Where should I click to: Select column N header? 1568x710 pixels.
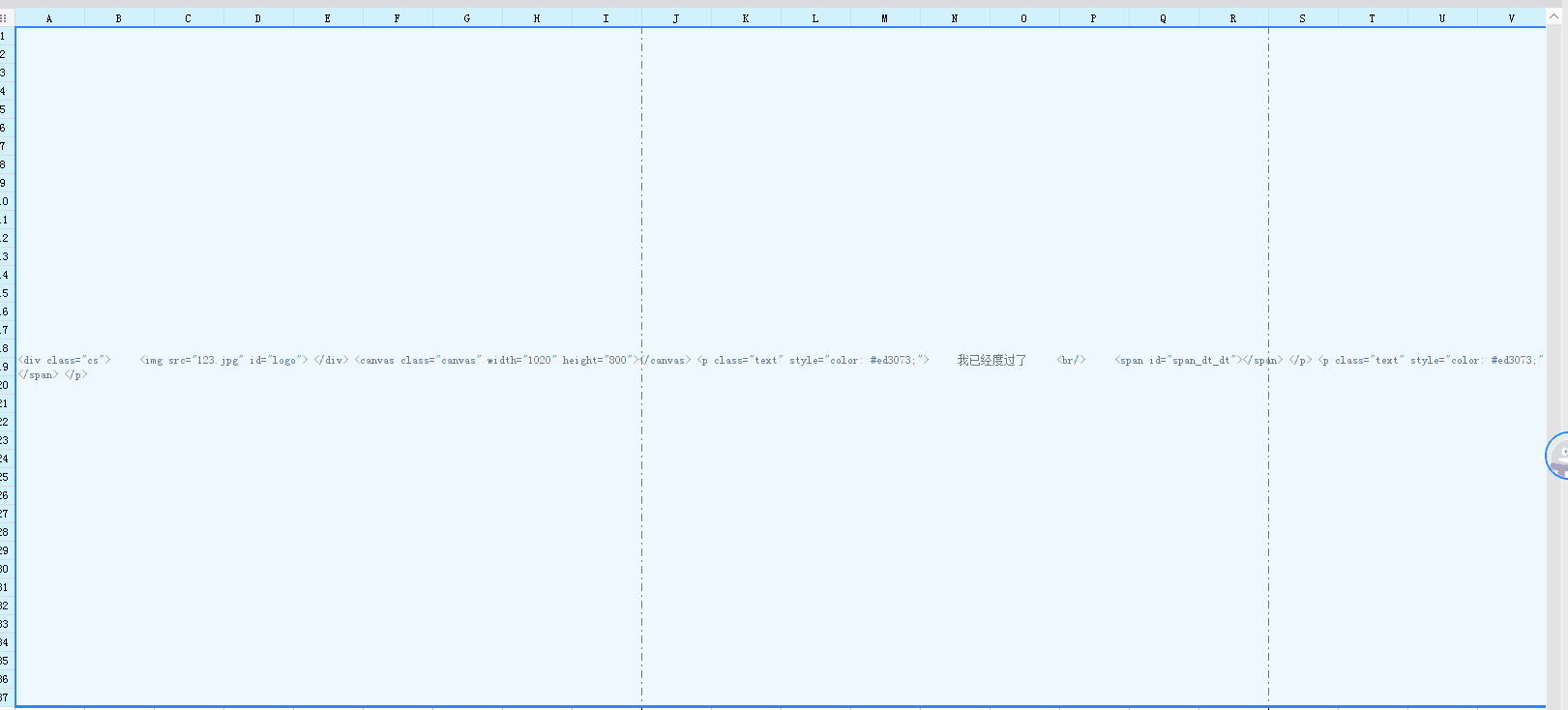point(955,18)
